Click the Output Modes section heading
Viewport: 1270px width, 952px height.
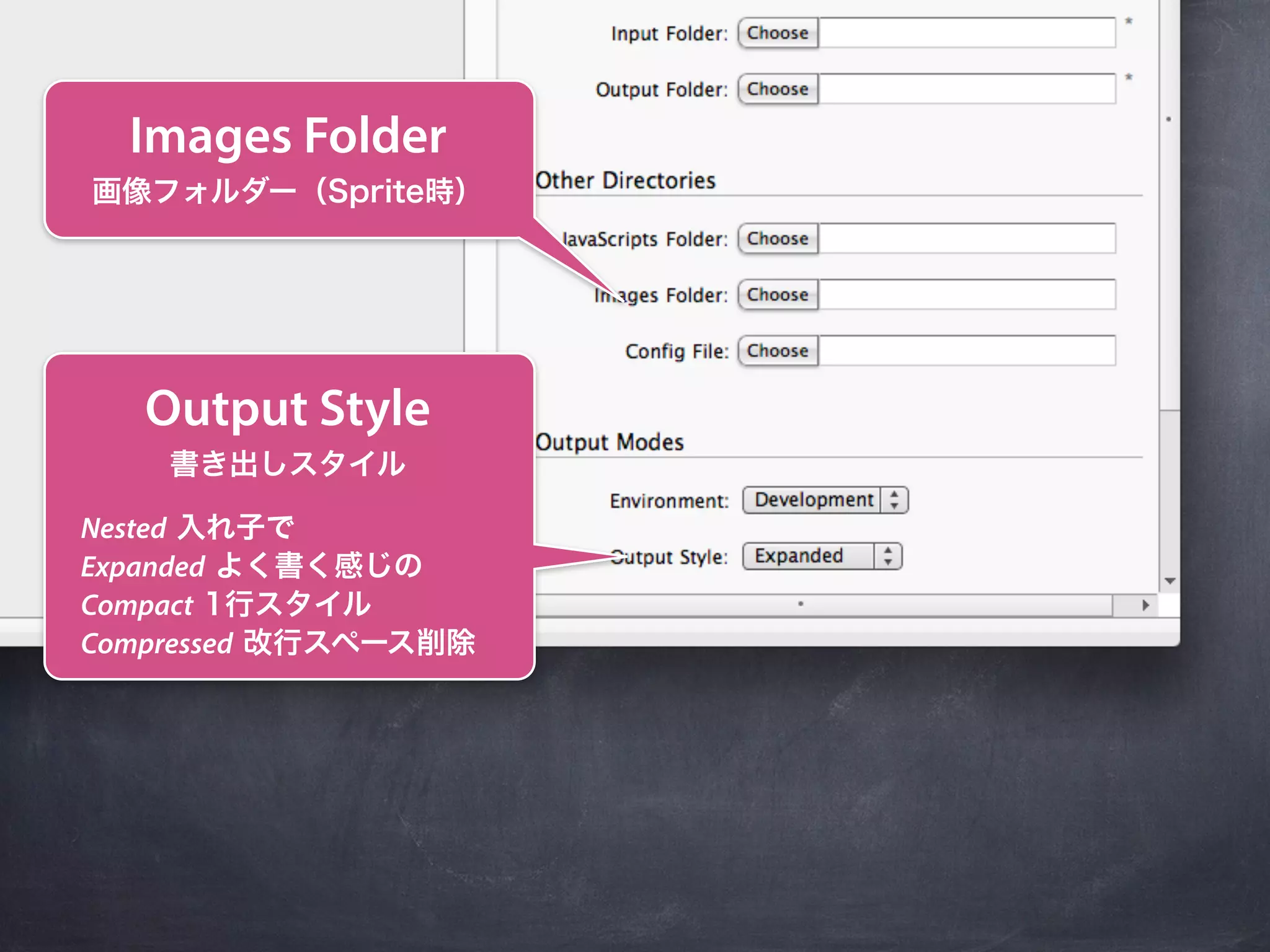pyautogui.click(x=610, y=443)
